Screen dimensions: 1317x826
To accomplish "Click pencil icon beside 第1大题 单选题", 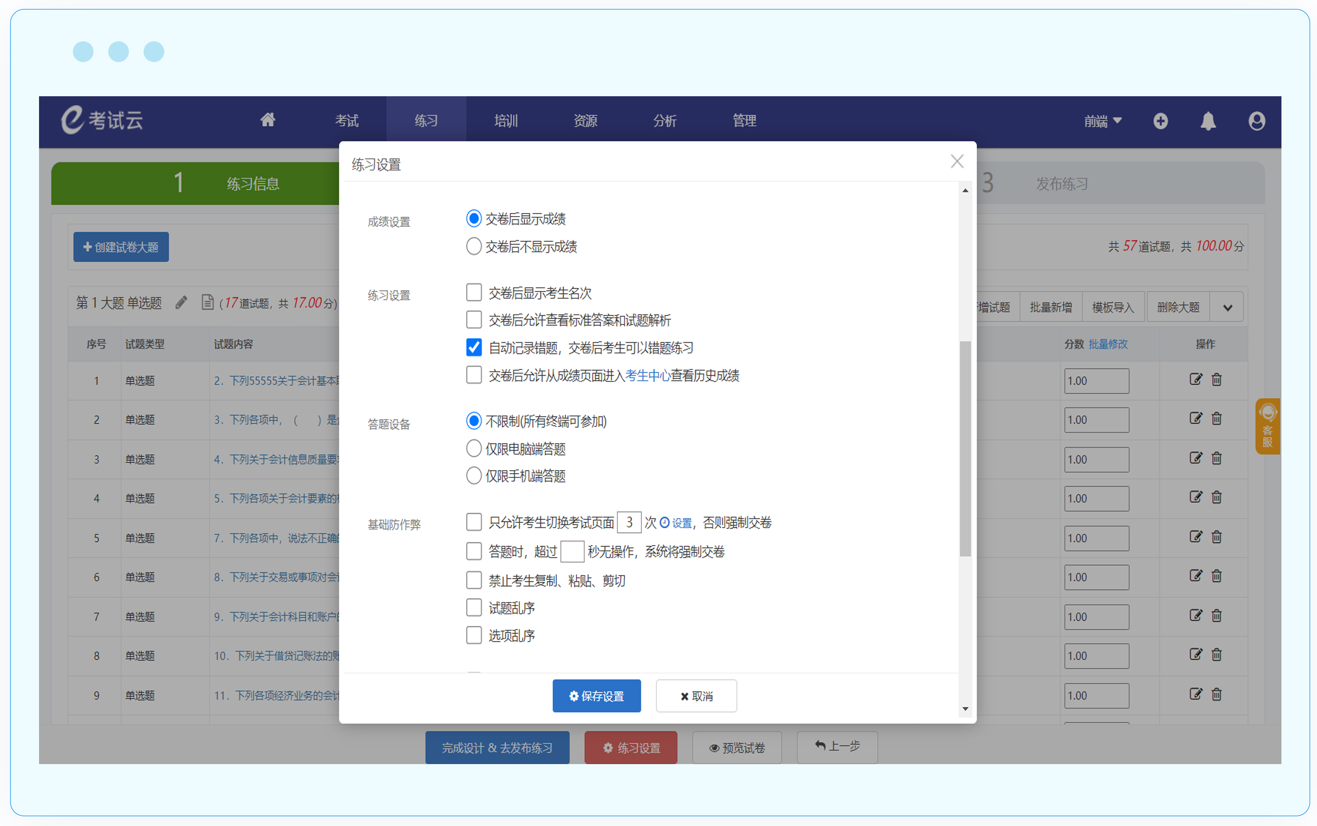I will tap(181, 302).
